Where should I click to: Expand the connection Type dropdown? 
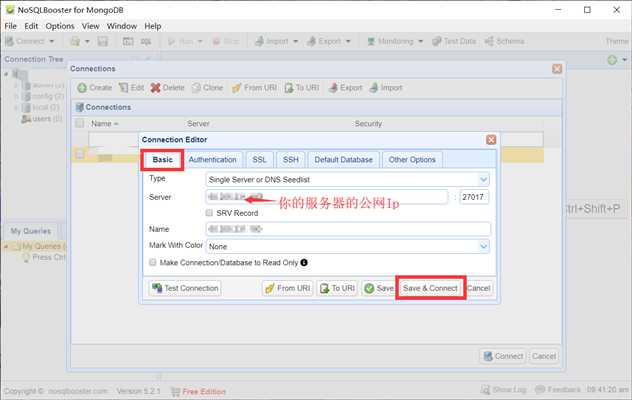(x=483, y=179)
